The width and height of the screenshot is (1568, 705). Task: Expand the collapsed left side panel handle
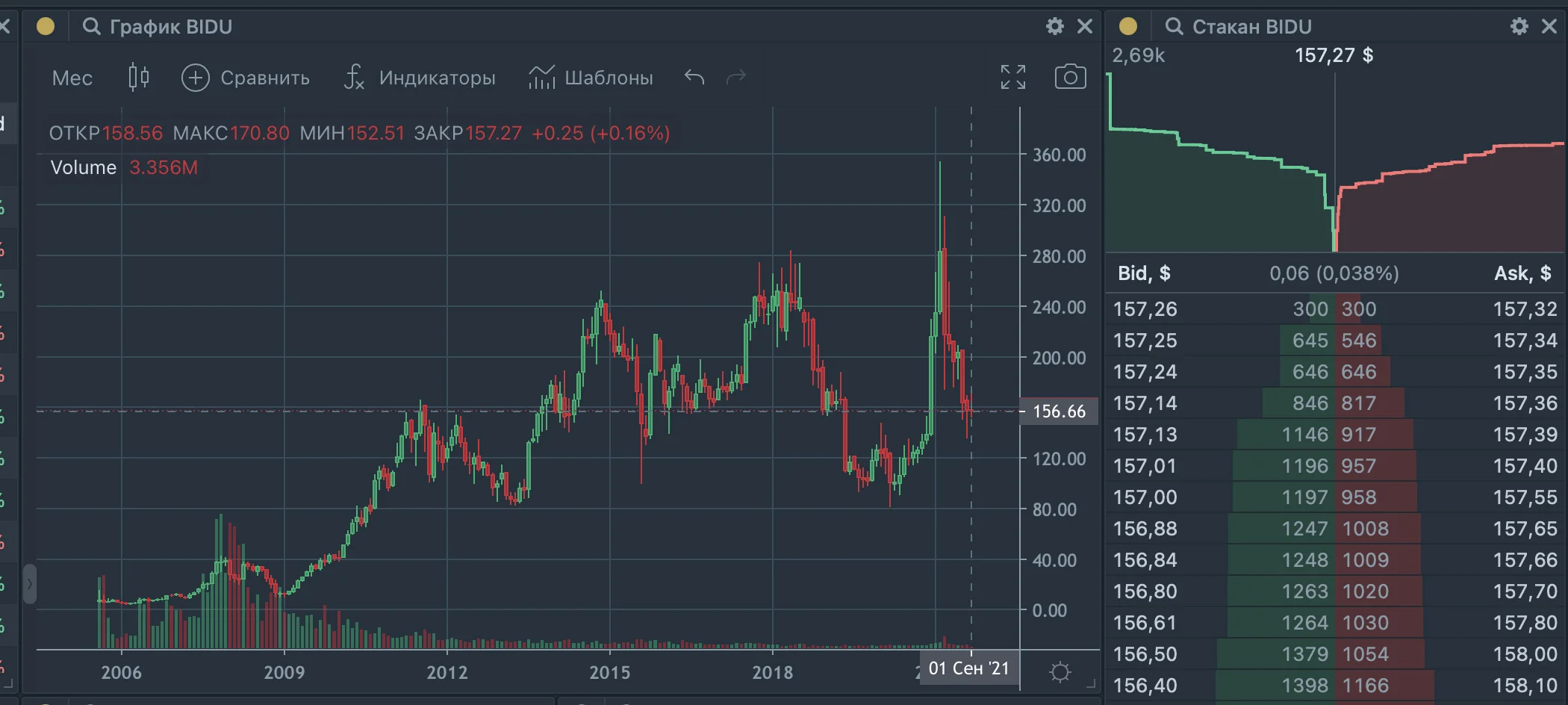click(x=30, y=584)
